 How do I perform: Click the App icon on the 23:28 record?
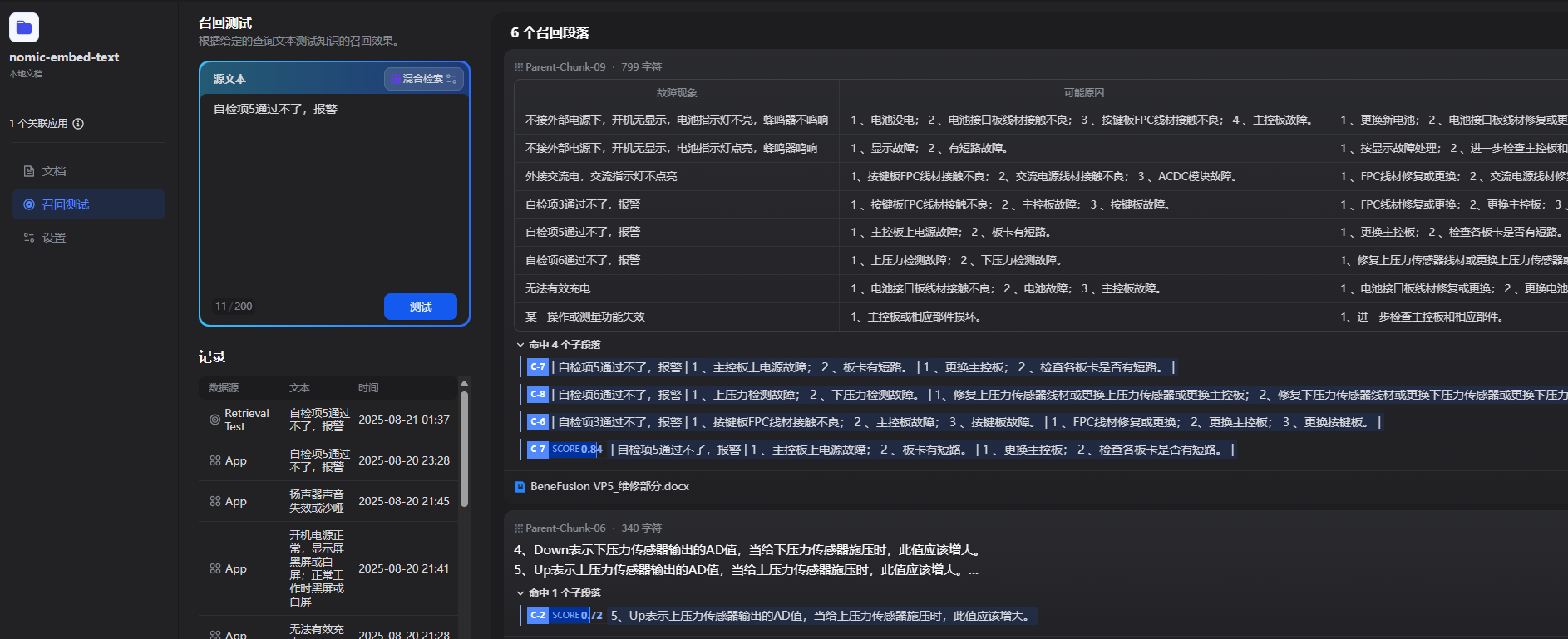(x=215, y=460)
